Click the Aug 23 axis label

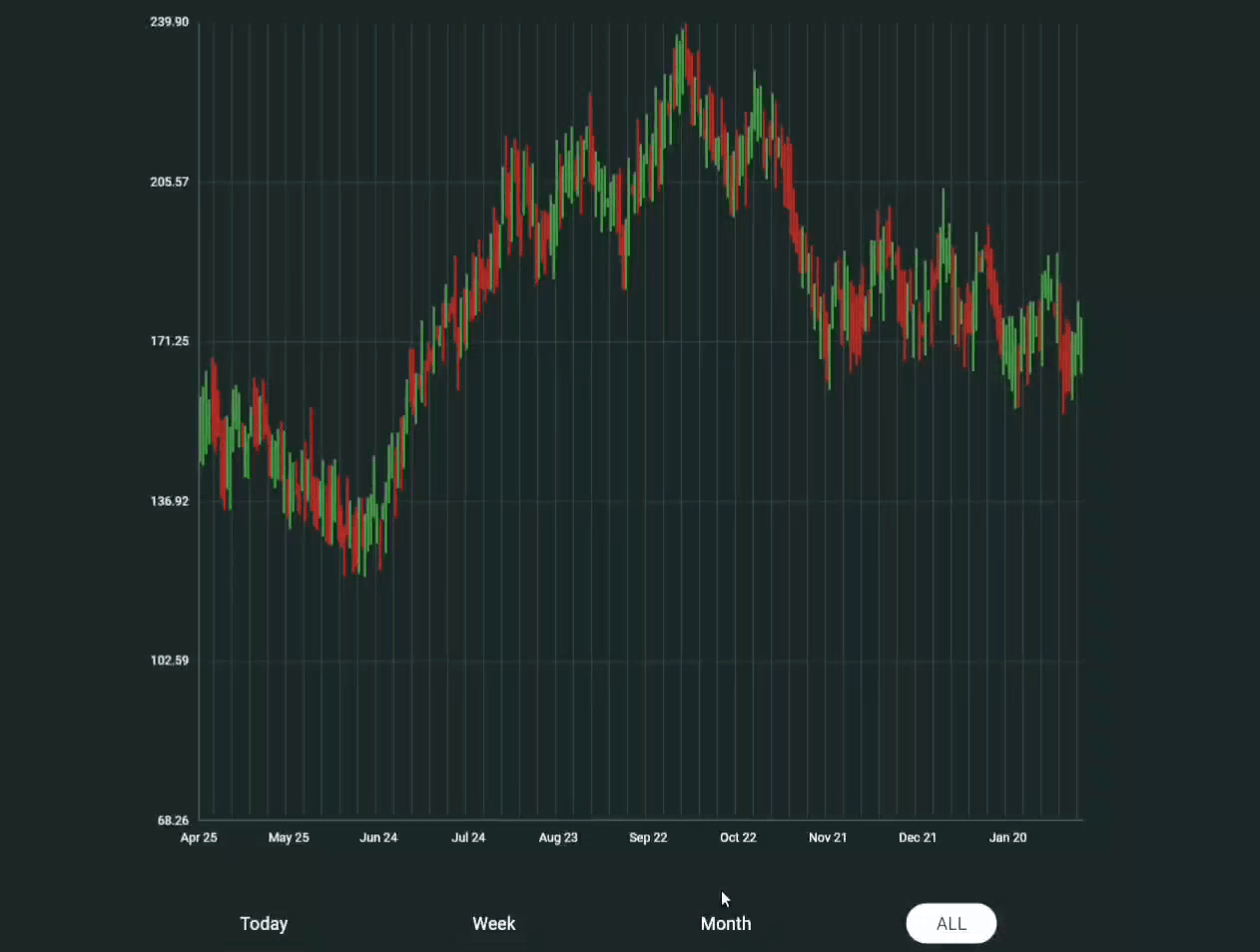[558, 837]
